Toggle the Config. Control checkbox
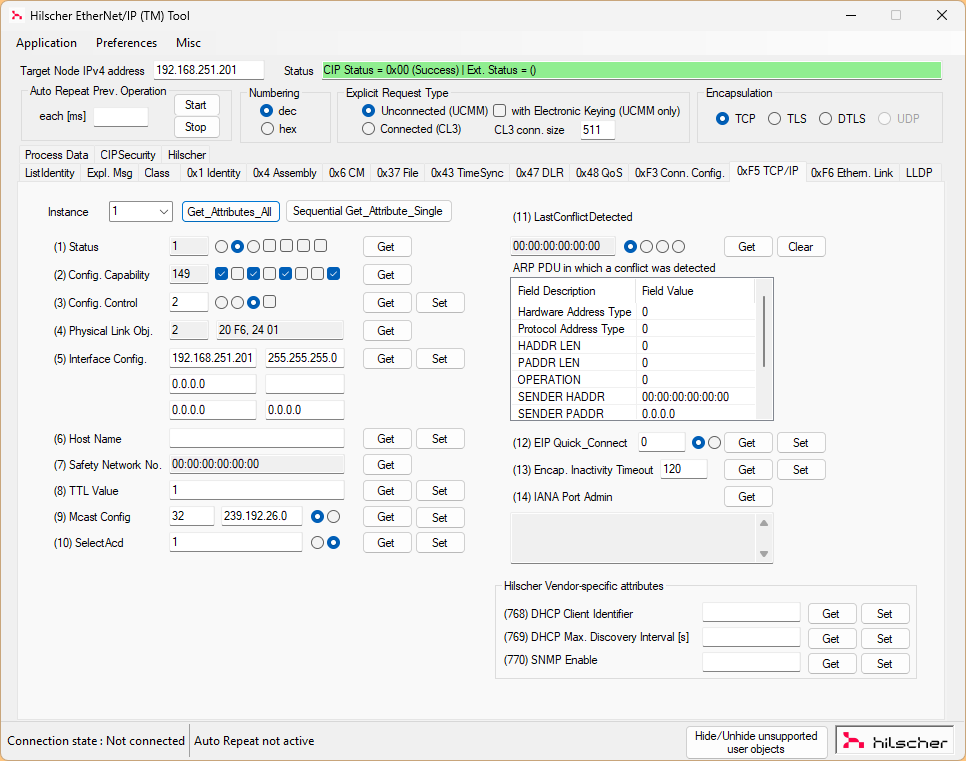 click(x=269, y=301)
